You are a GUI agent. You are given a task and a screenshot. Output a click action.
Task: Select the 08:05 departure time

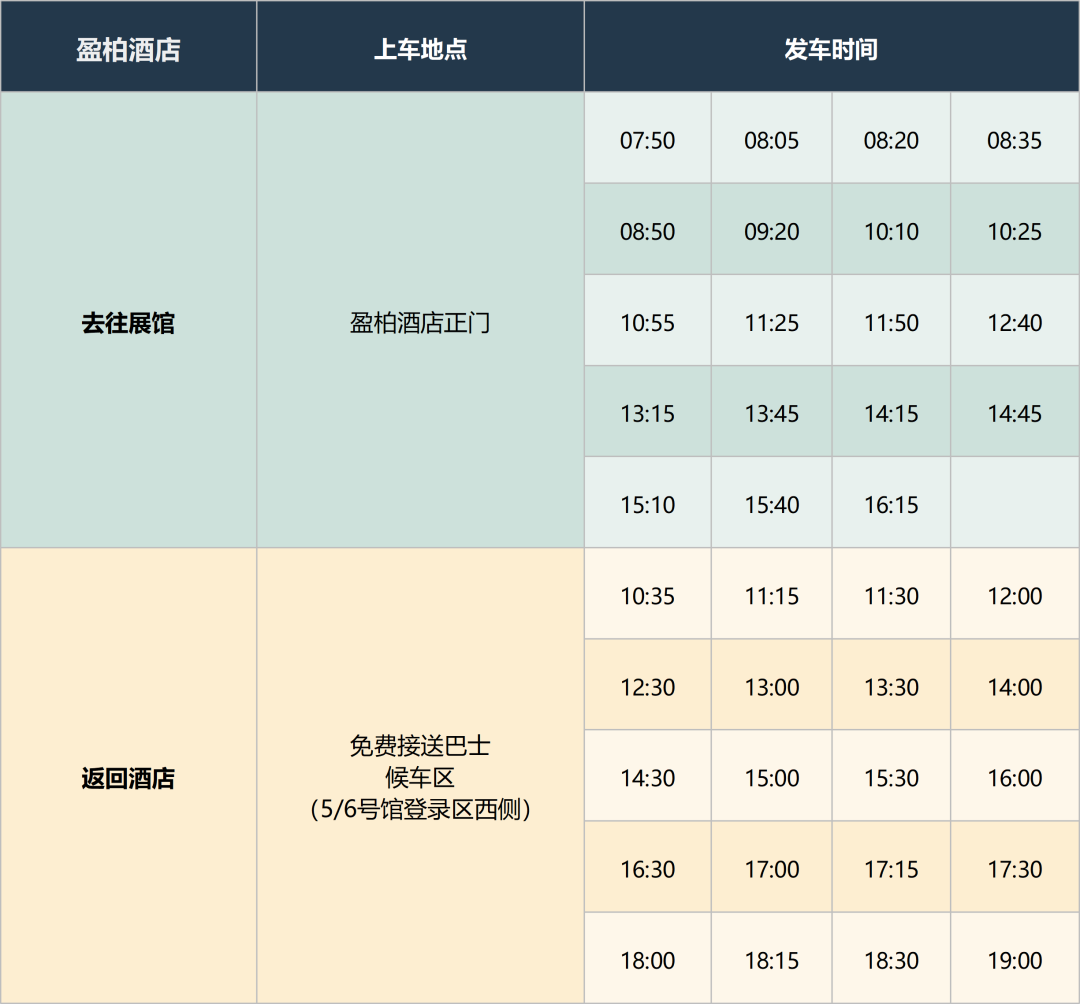[771, 138]
